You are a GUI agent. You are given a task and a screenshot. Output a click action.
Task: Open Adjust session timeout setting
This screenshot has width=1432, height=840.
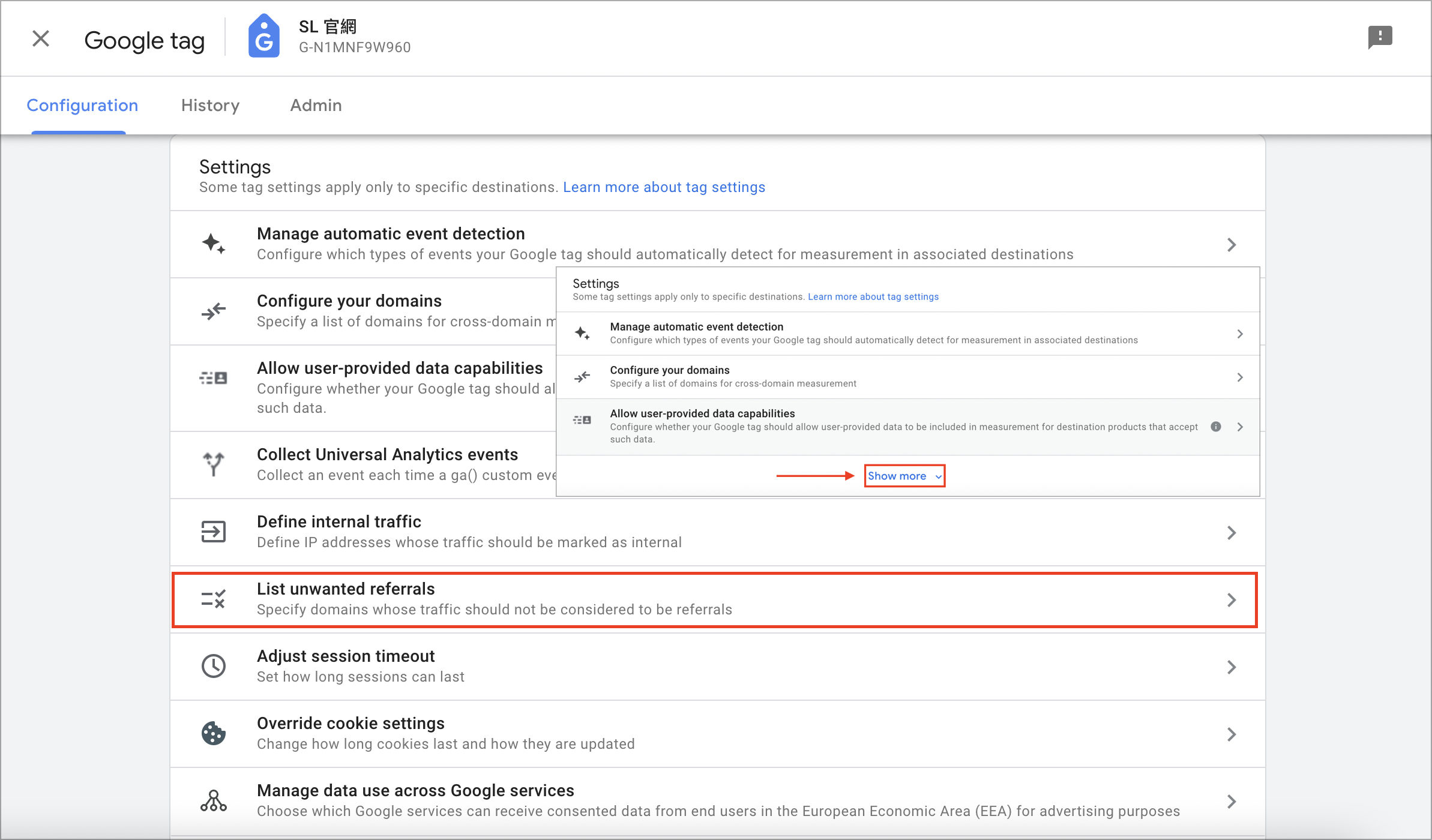(x=718, y=667)
